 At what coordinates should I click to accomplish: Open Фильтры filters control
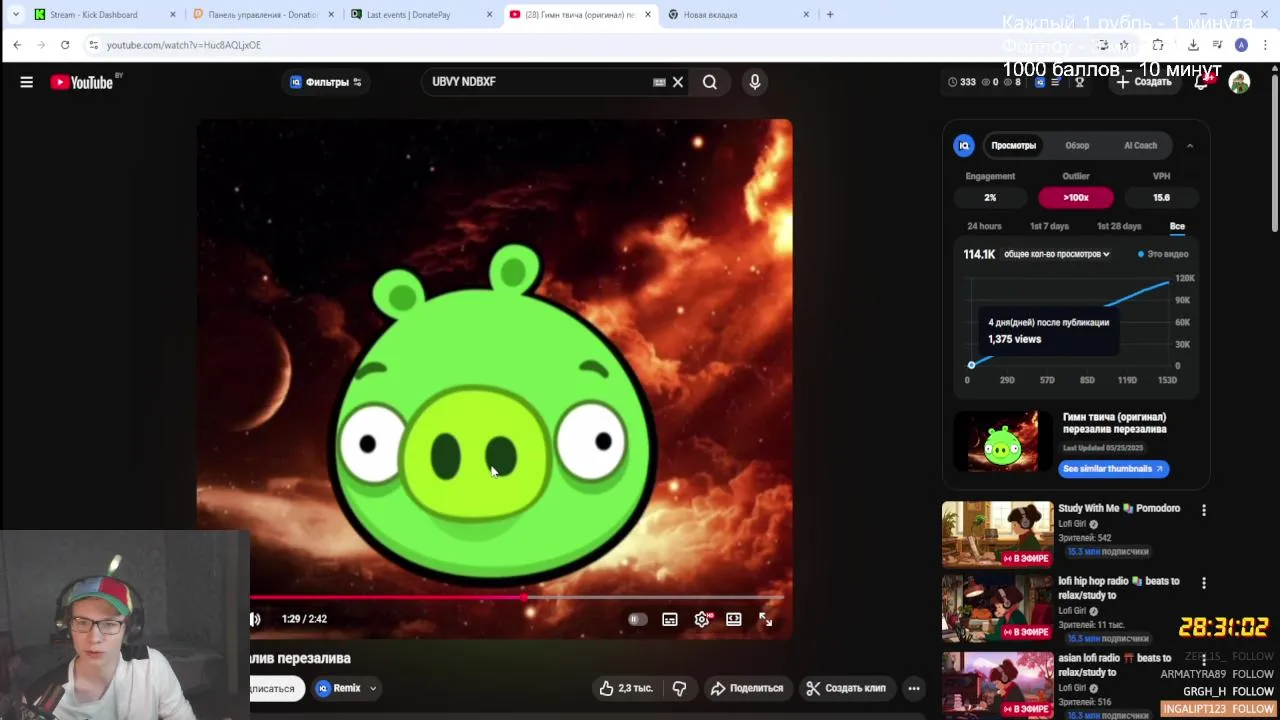tap(326, 82)
